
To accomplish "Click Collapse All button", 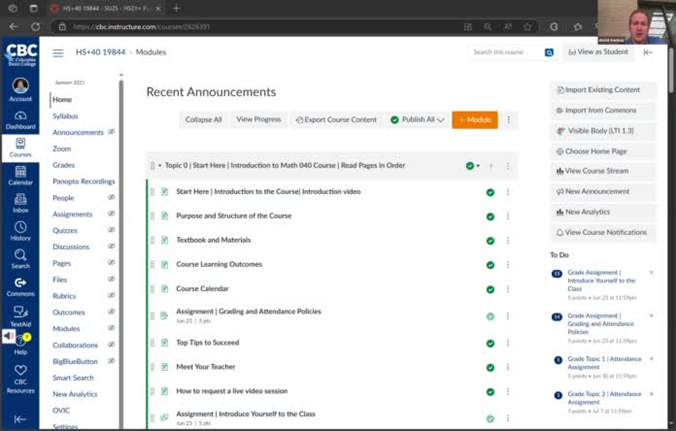I will (x=203, y=120).
